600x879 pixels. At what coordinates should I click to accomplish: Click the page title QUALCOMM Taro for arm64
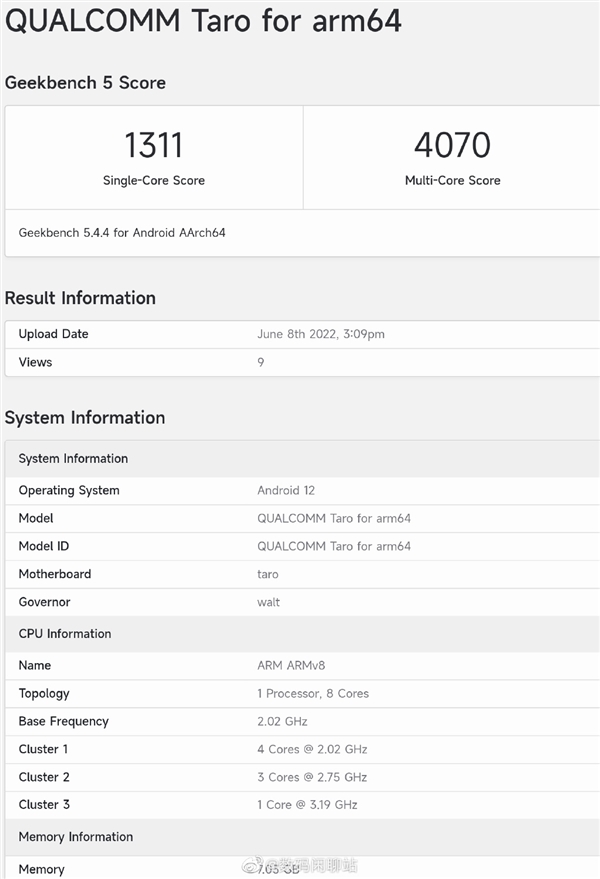(x=203, y=20)
